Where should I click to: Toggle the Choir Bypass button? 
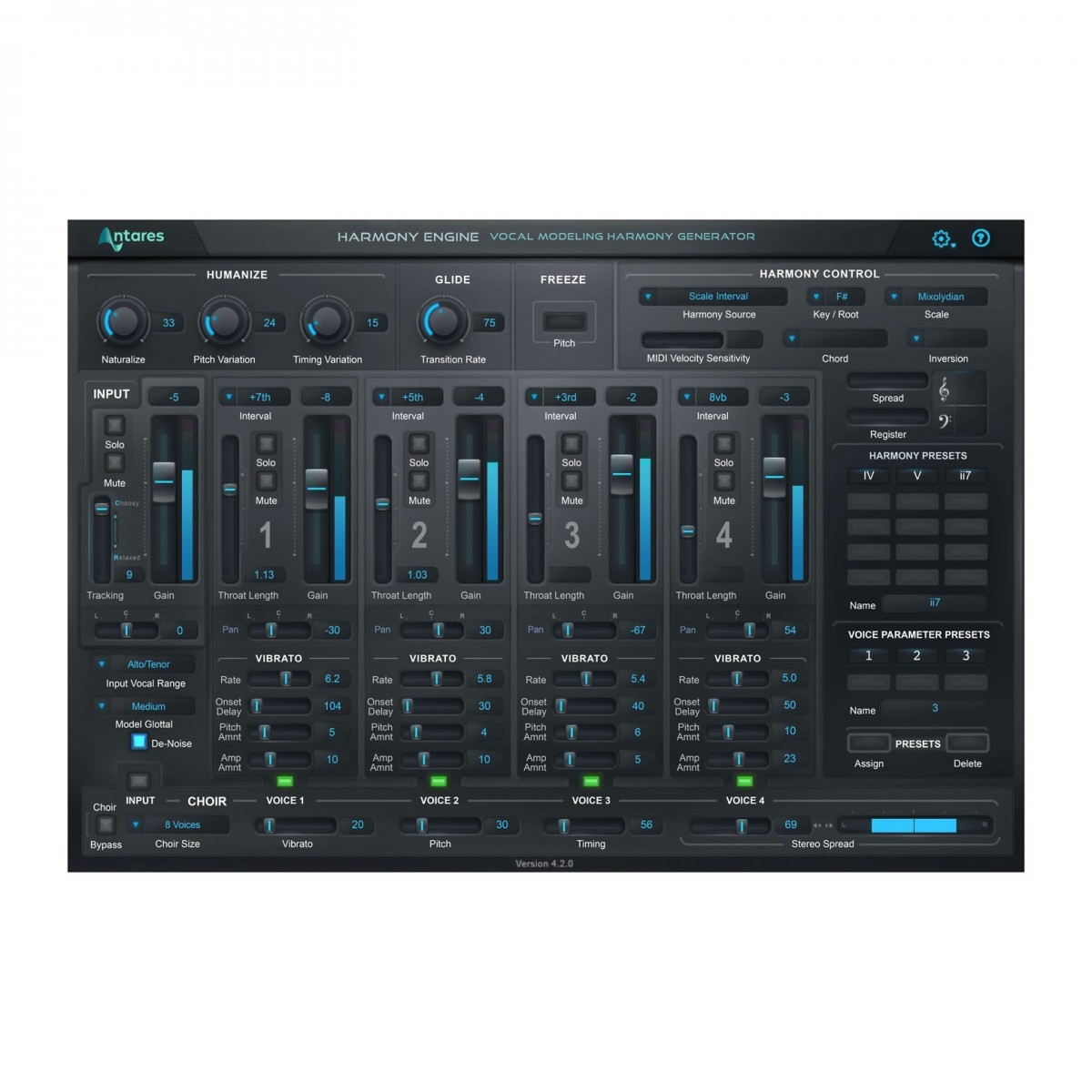pyautogui.click(x=106, y=824)
